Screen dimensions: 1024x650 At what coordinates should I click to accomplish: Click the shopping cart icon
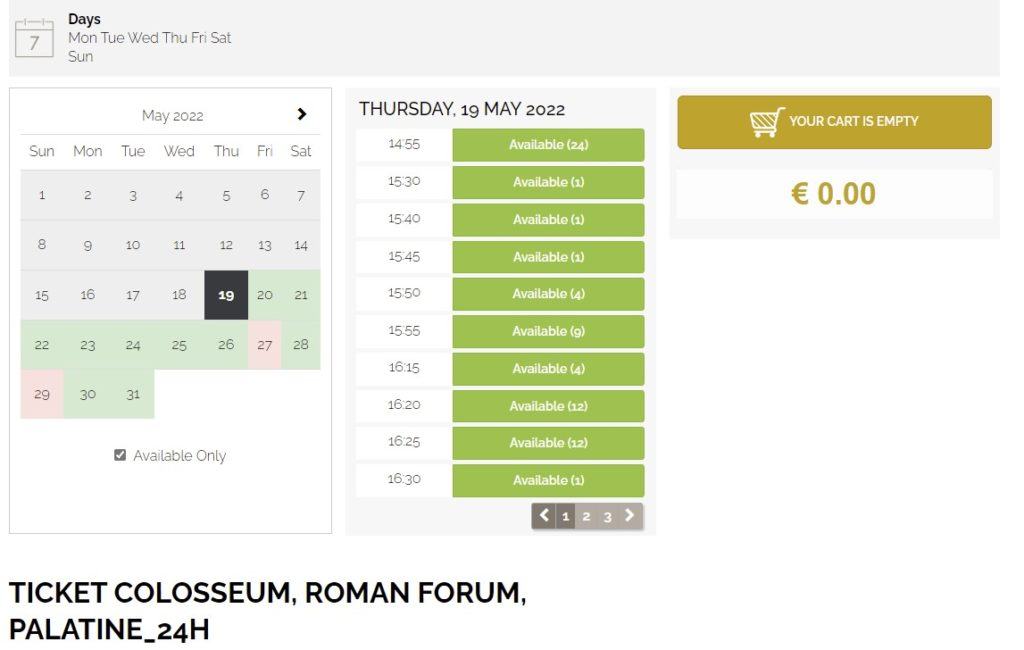[764, 121]
